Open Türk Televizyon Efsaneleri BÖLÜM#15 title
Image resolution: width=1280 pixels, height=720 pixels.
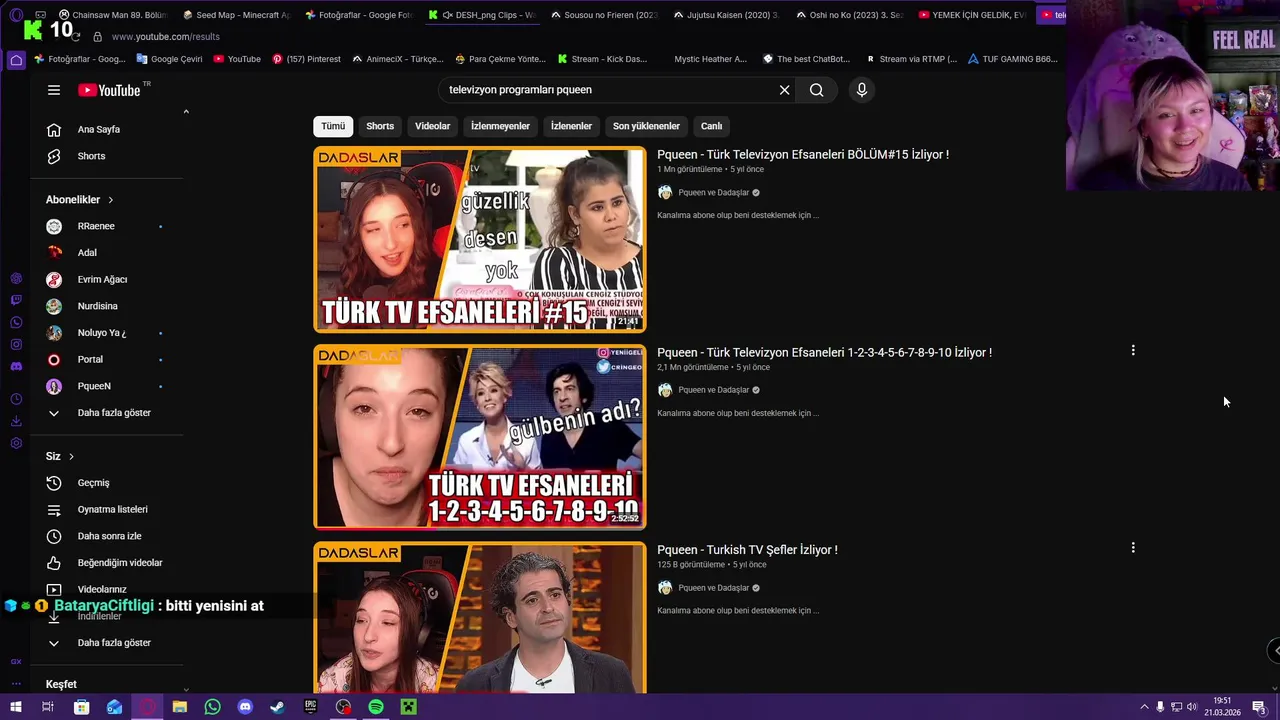803,155
